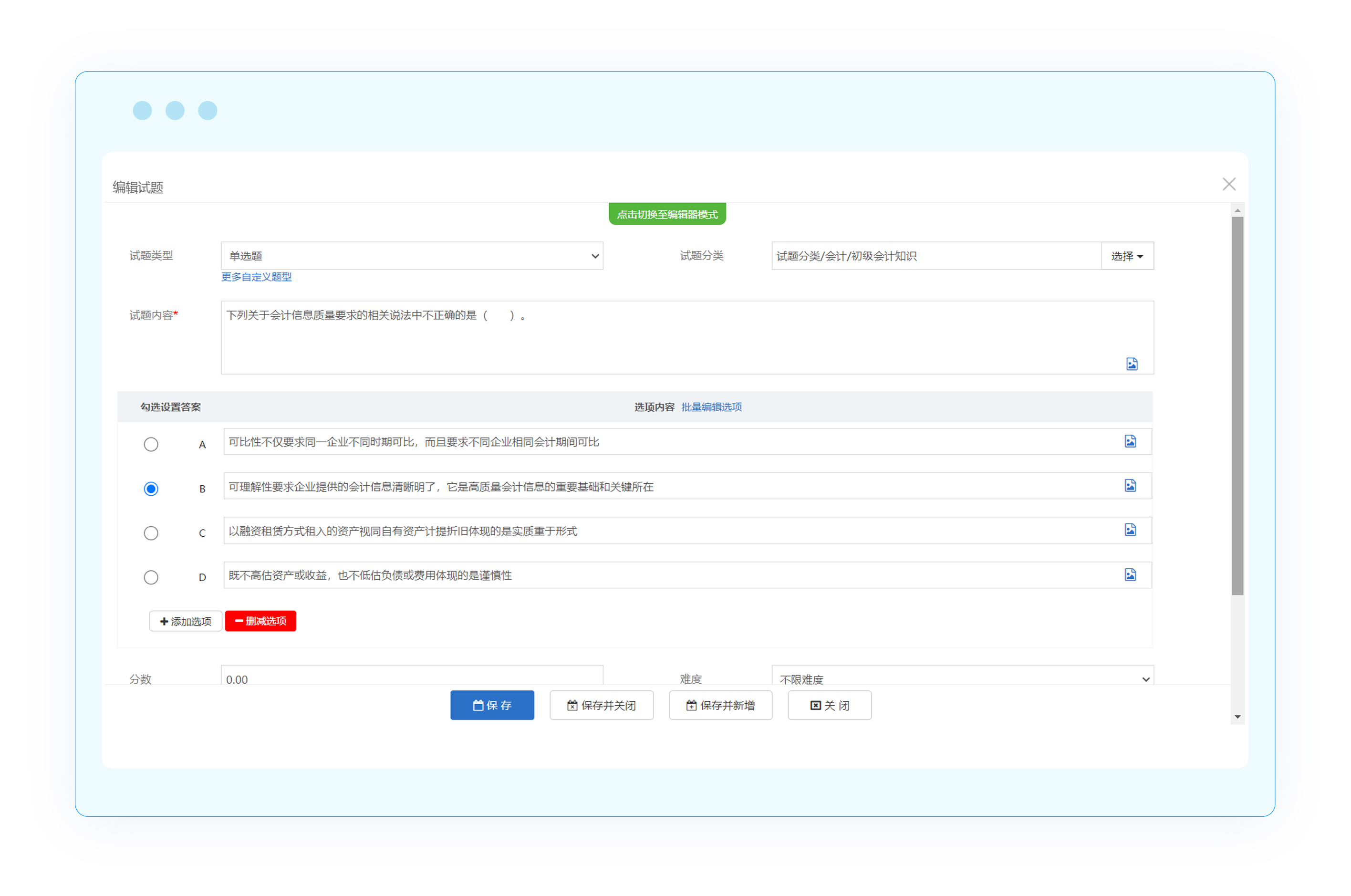Select radio button for option A
The height and width of the screenshot is (896, 1351).
pyautogui.click(x=151, y=444)
